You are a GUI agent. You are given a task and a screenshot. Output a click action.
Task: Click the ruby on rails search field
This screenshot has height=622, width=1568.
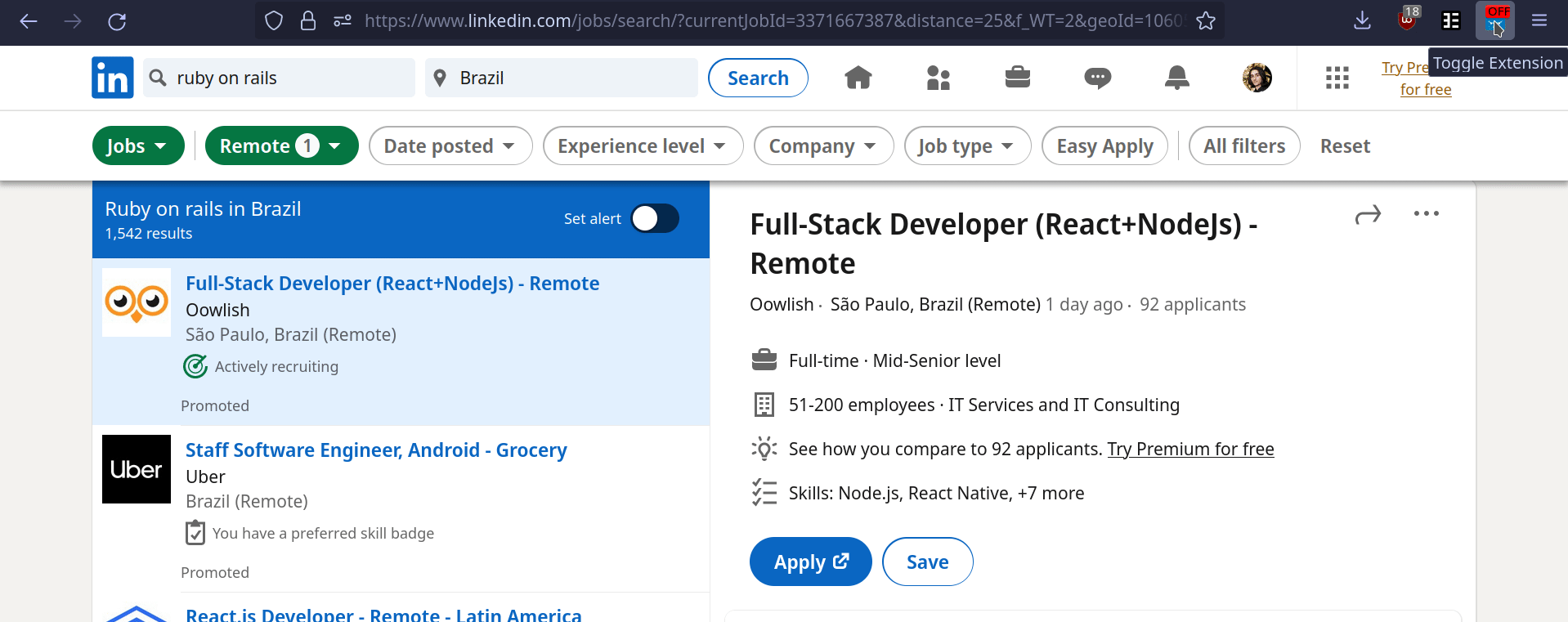tap(279, 78)
